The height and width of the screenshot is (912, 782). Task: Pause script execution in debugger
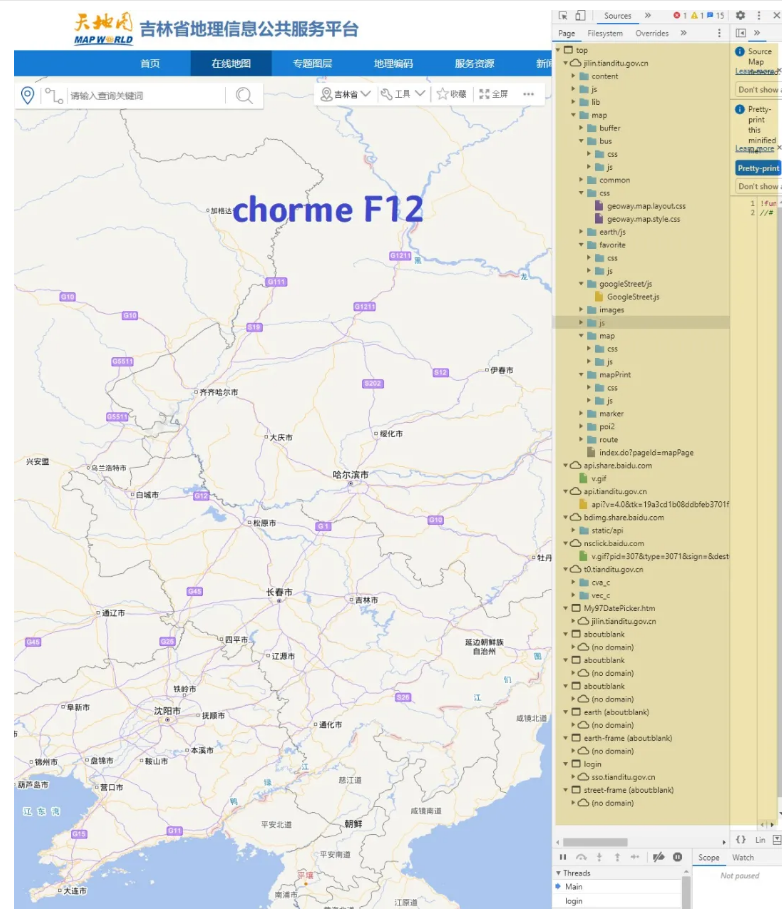pyautogui.click(x=563, y=857)
